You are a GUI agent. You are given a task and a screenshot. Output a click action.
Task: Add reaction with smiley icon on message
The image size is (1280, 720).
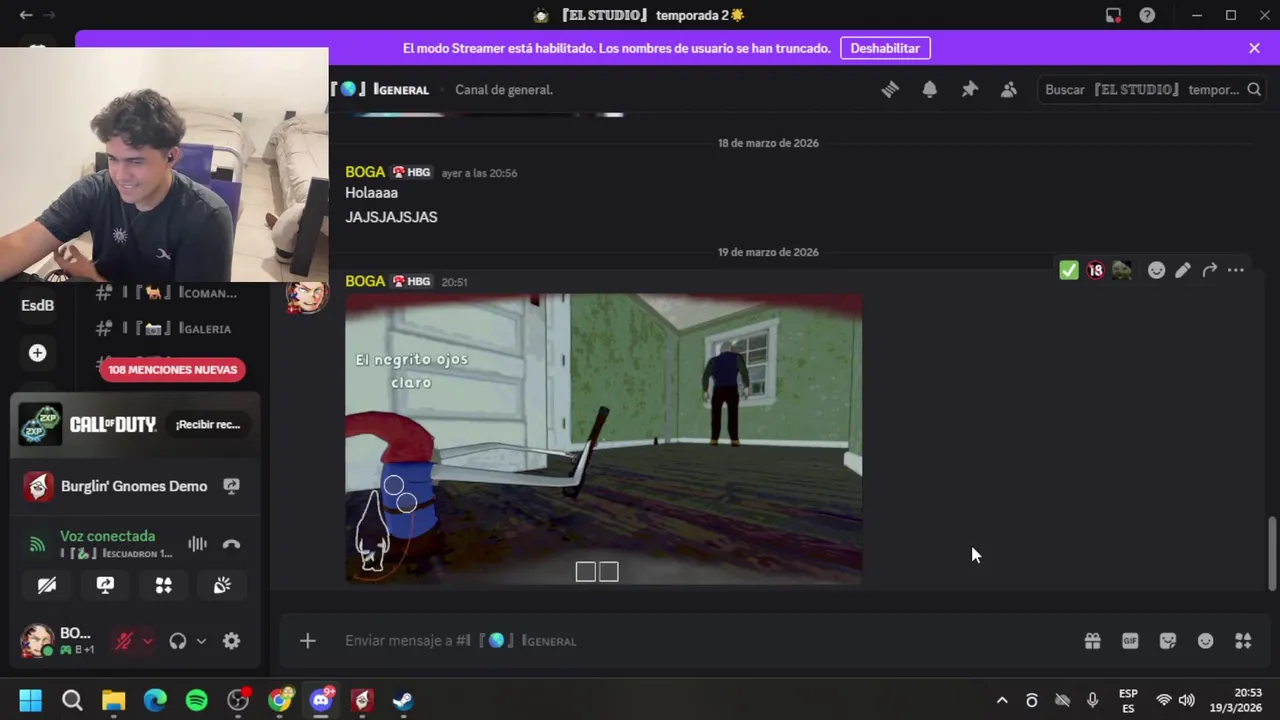tap(1156, 270)
